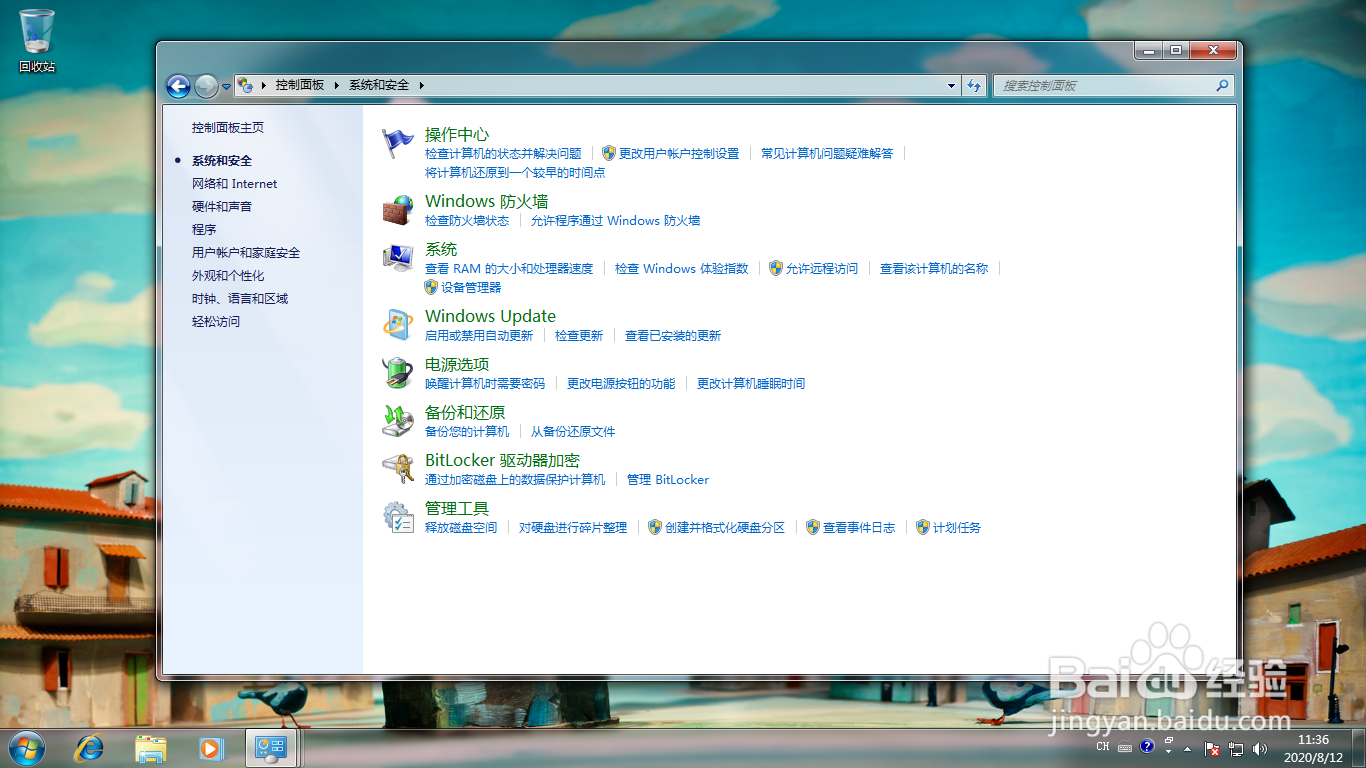
Task: Expand arrow after 系统和安全 breadcrumb
Action: click(x=422, y=86)
